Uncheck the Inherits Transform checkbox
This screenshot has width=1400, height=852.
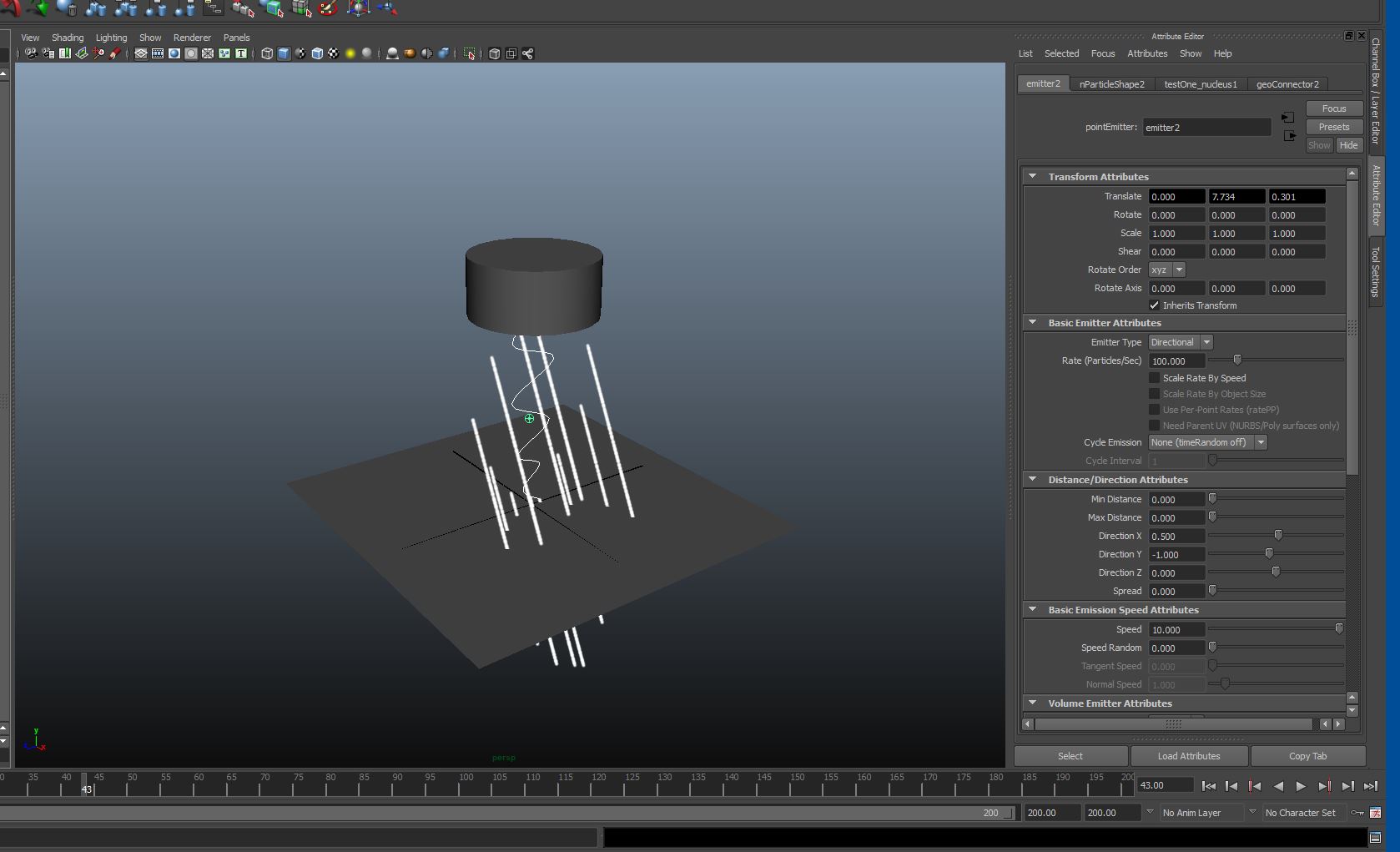pos(1154,305)
